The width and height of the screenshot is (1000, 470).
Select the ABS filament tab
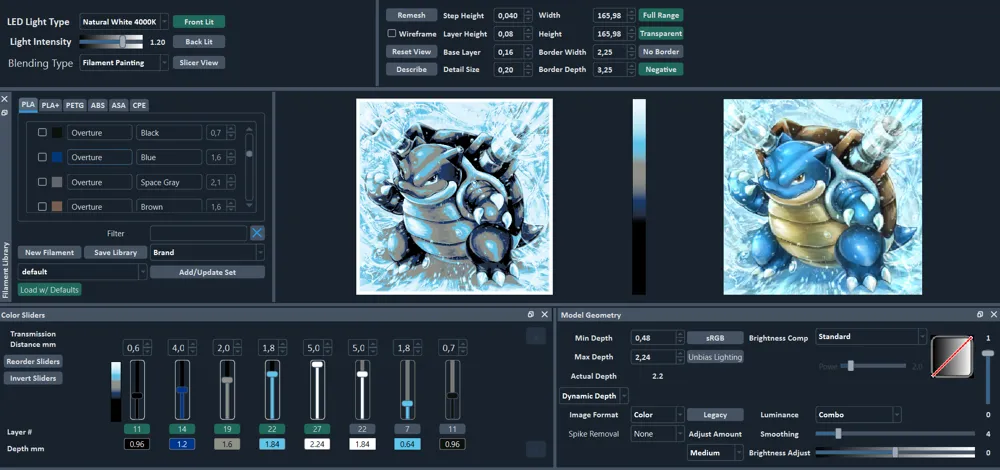click(x=98, y=105)
